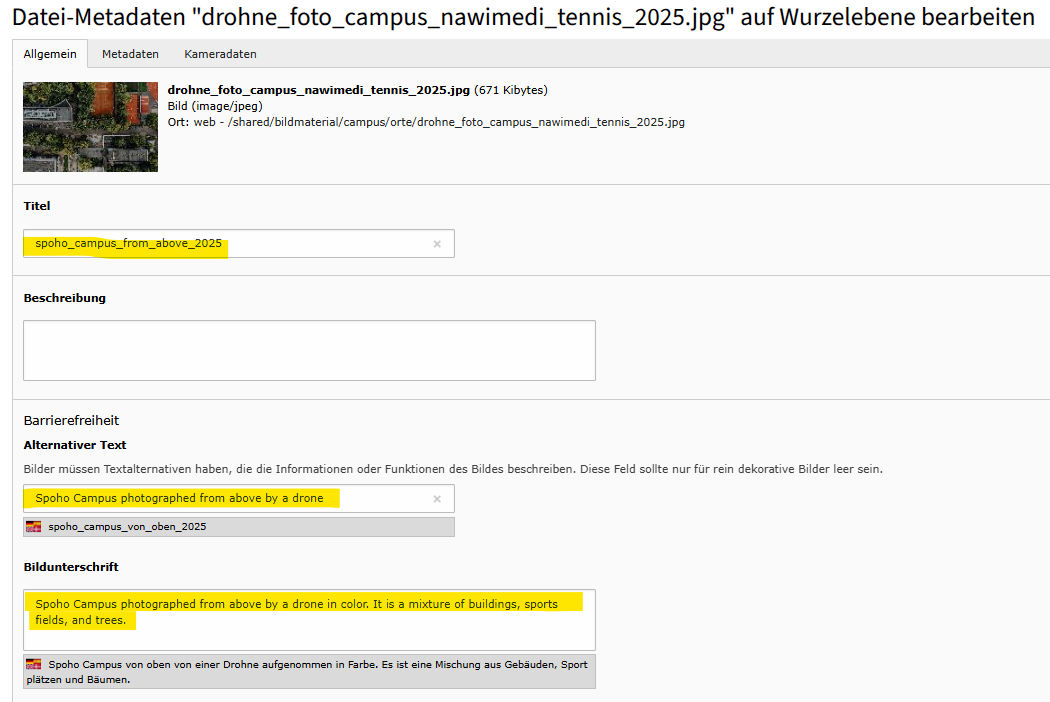Click the file path line starting with Ort
1050x702 pixels.
click(x=426, y=122)
